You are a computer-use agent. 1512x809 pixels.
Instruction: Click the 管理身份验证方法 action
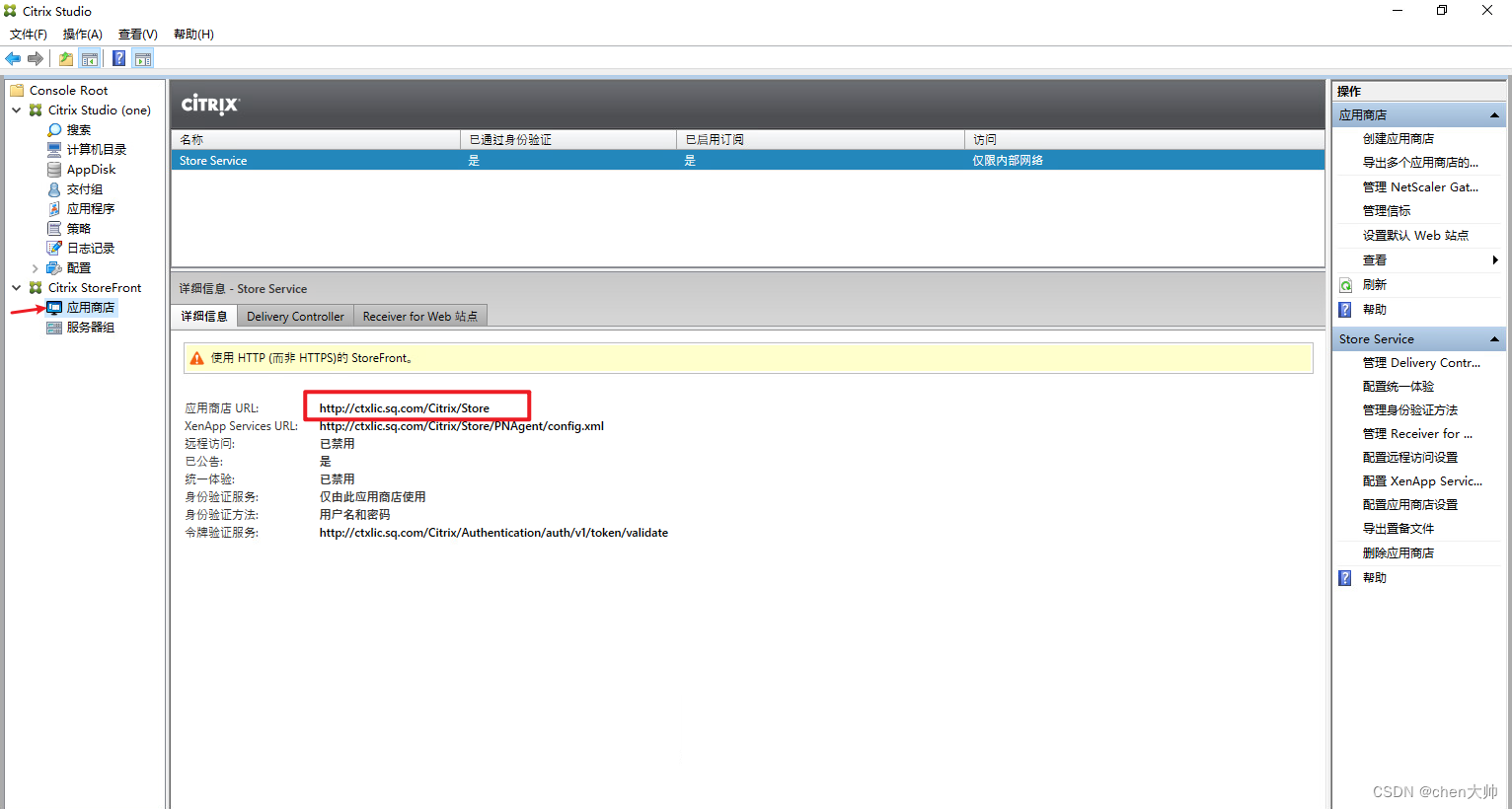tap(1410, 410)
